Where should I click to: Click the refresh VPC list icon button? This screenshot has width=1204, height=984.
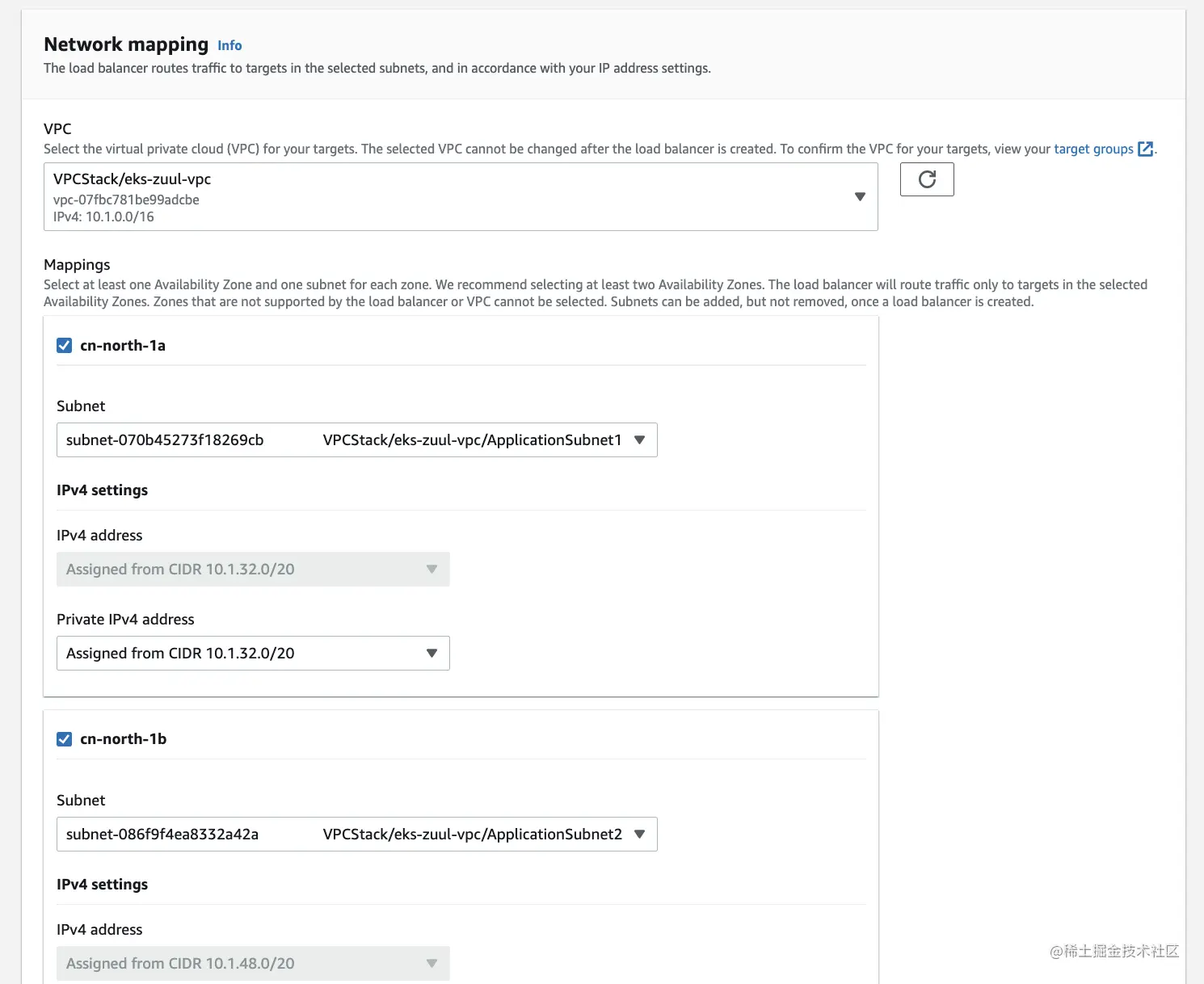(x=927, y=179)
